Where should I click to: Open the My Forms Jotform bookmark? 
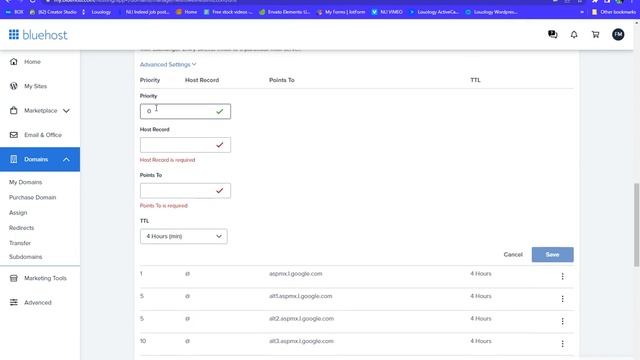[341, 12]
